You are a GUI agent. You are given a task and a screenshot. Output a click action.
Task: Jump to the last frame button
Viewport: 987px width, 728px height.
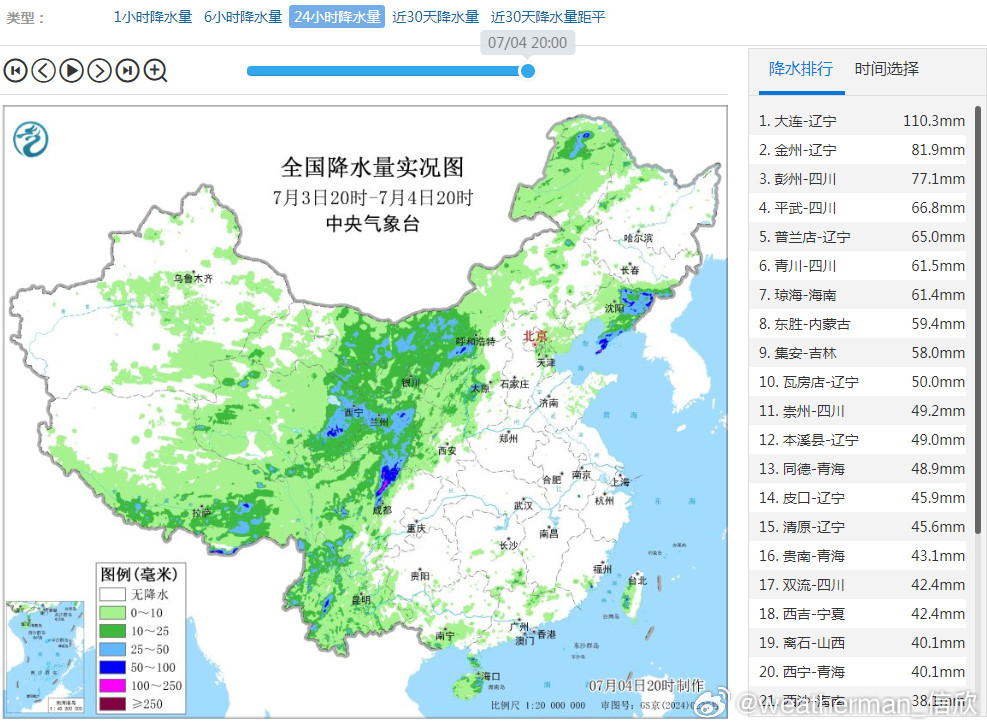pyautogui.click(x=127, y=70)
